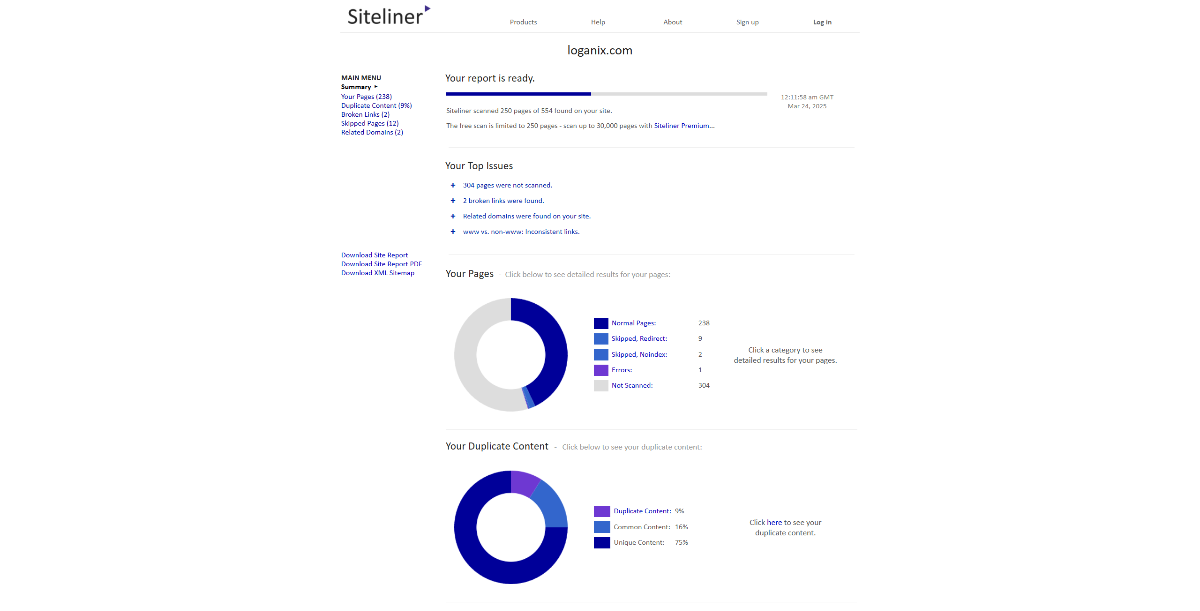Click the Your Pages donut chart
This screenshot has height=611, width=1200.
click(511, 354)
